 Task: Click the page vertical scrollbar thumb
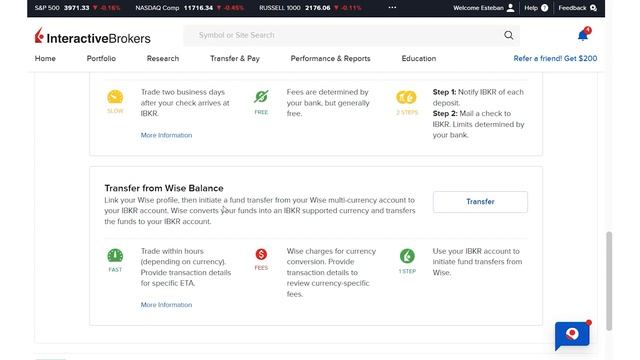tap(609, 281)
